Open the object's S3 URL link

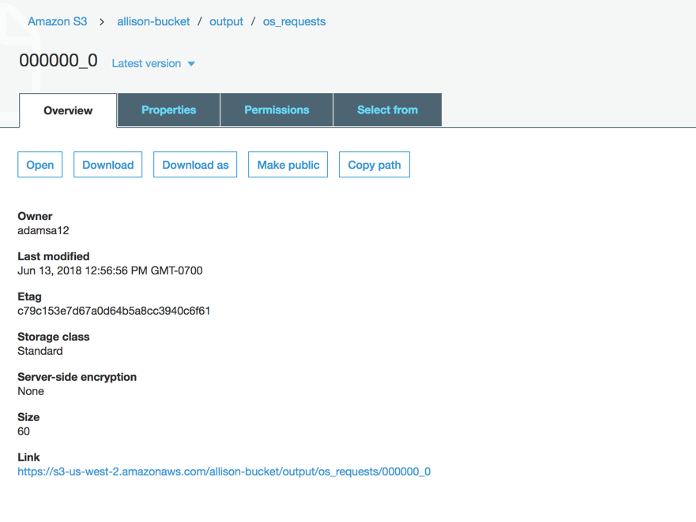(224, 471)
